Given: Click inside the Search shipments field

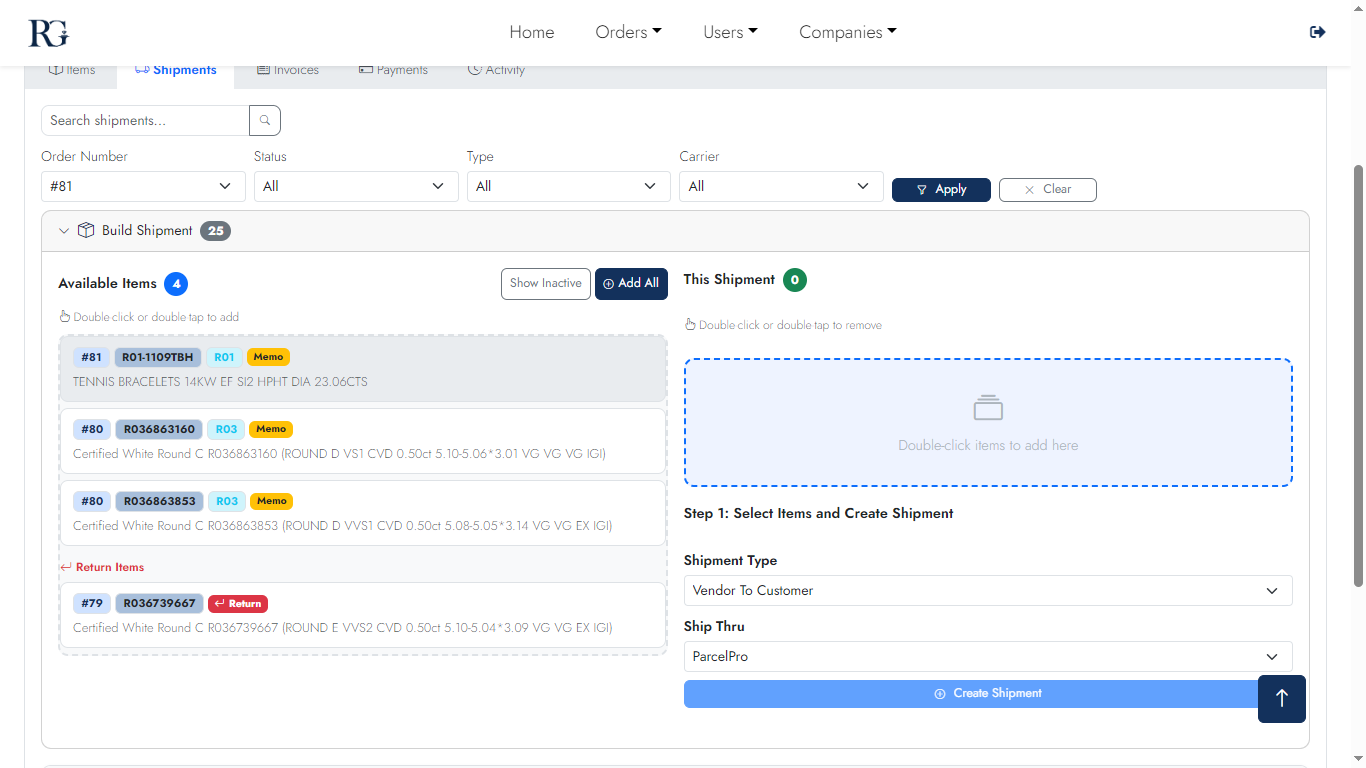Looking at the screenshot, I should click(143, 120).
